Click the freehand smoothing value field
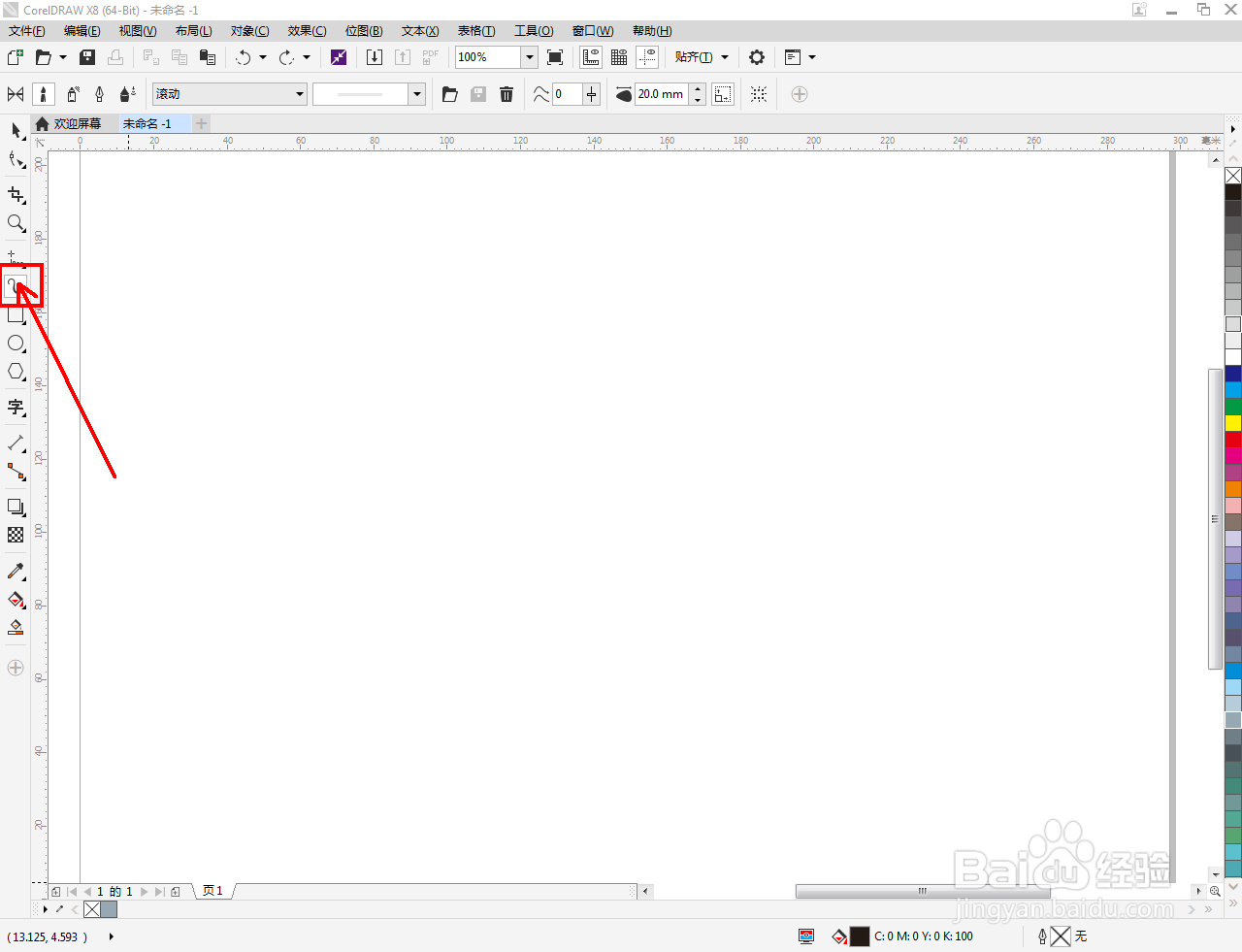The image size is (1242, 952). tap(567, 94)
